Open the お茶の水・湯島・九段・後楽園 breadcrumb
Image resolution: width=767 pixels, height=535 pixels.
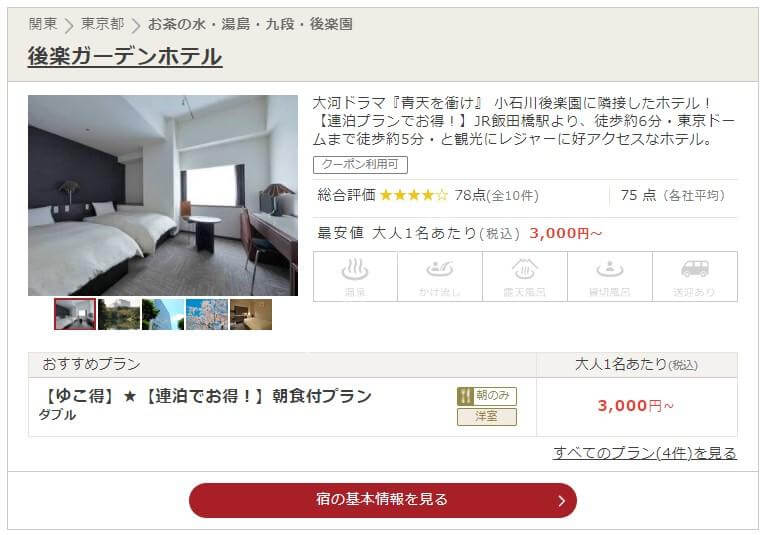250,24
